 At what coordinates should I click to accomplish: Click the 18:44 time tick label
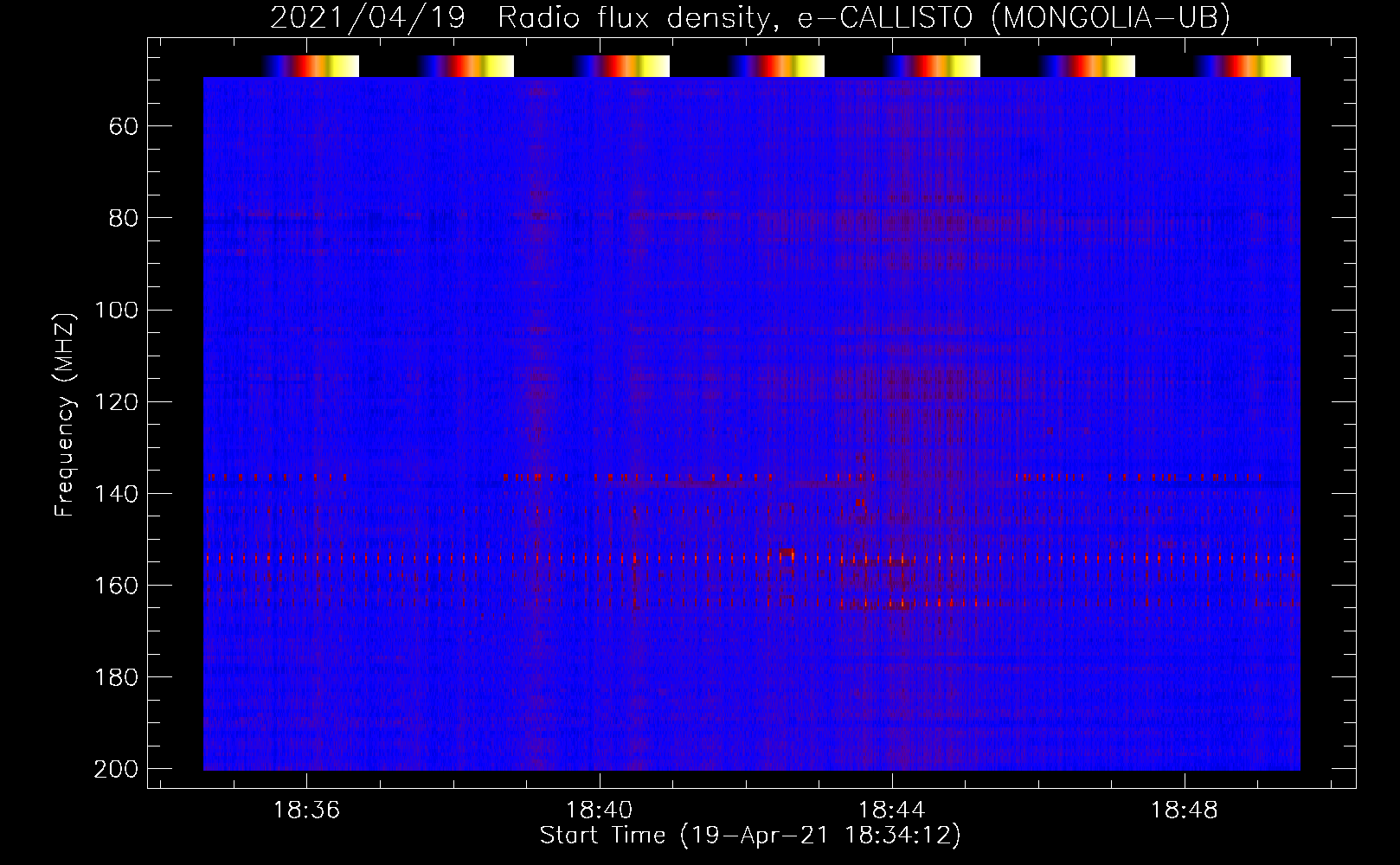pos(892,810)
